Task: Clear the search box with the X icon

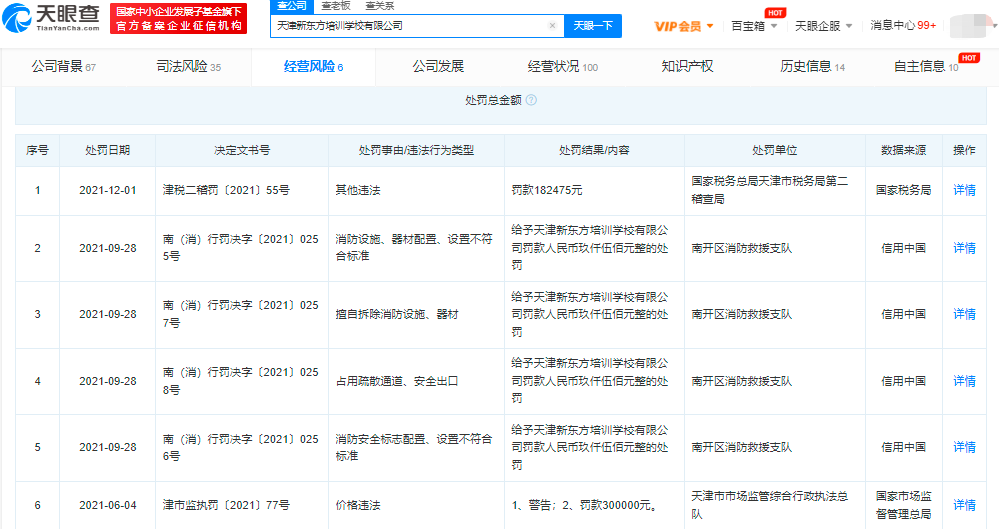Action: tap(552, 25)
